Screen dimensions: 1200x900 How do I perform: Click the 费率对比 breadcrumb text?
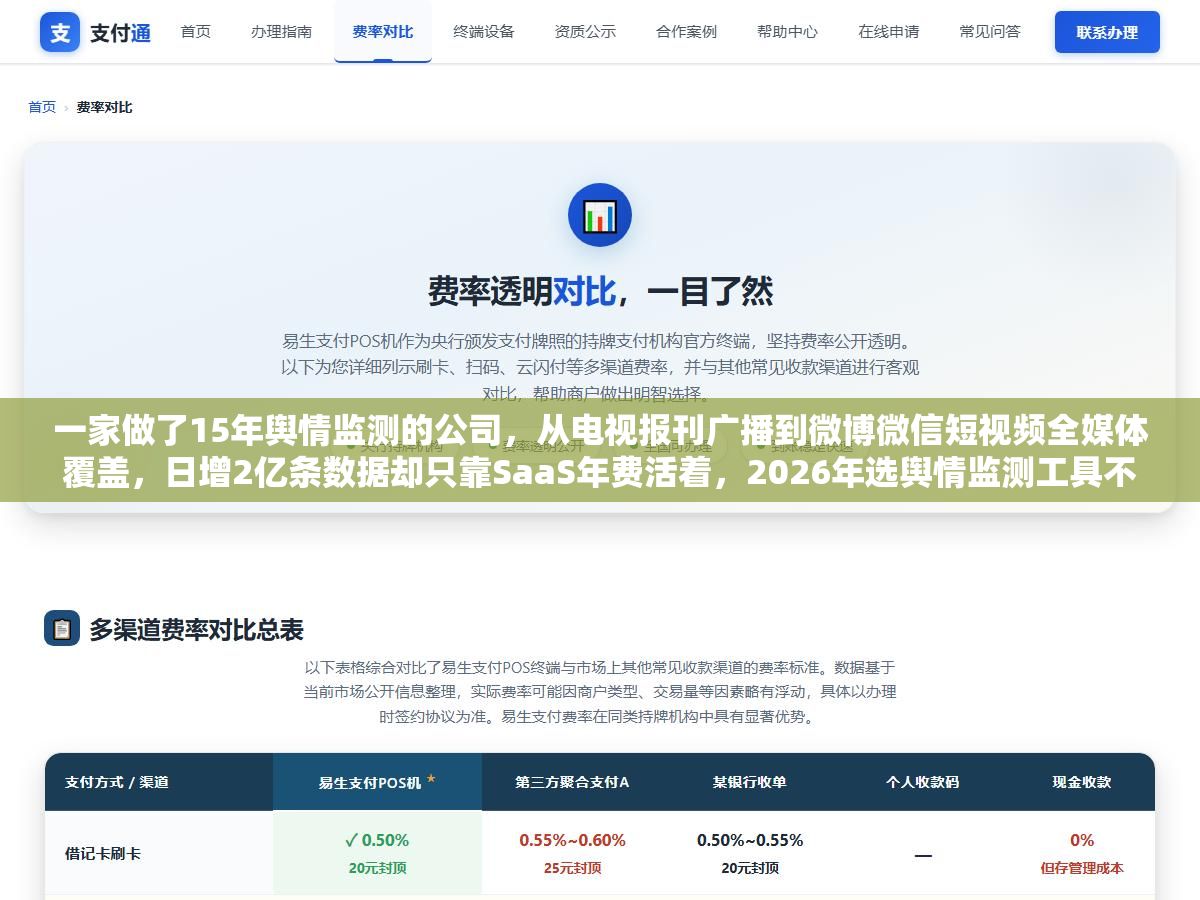(104, 107)
